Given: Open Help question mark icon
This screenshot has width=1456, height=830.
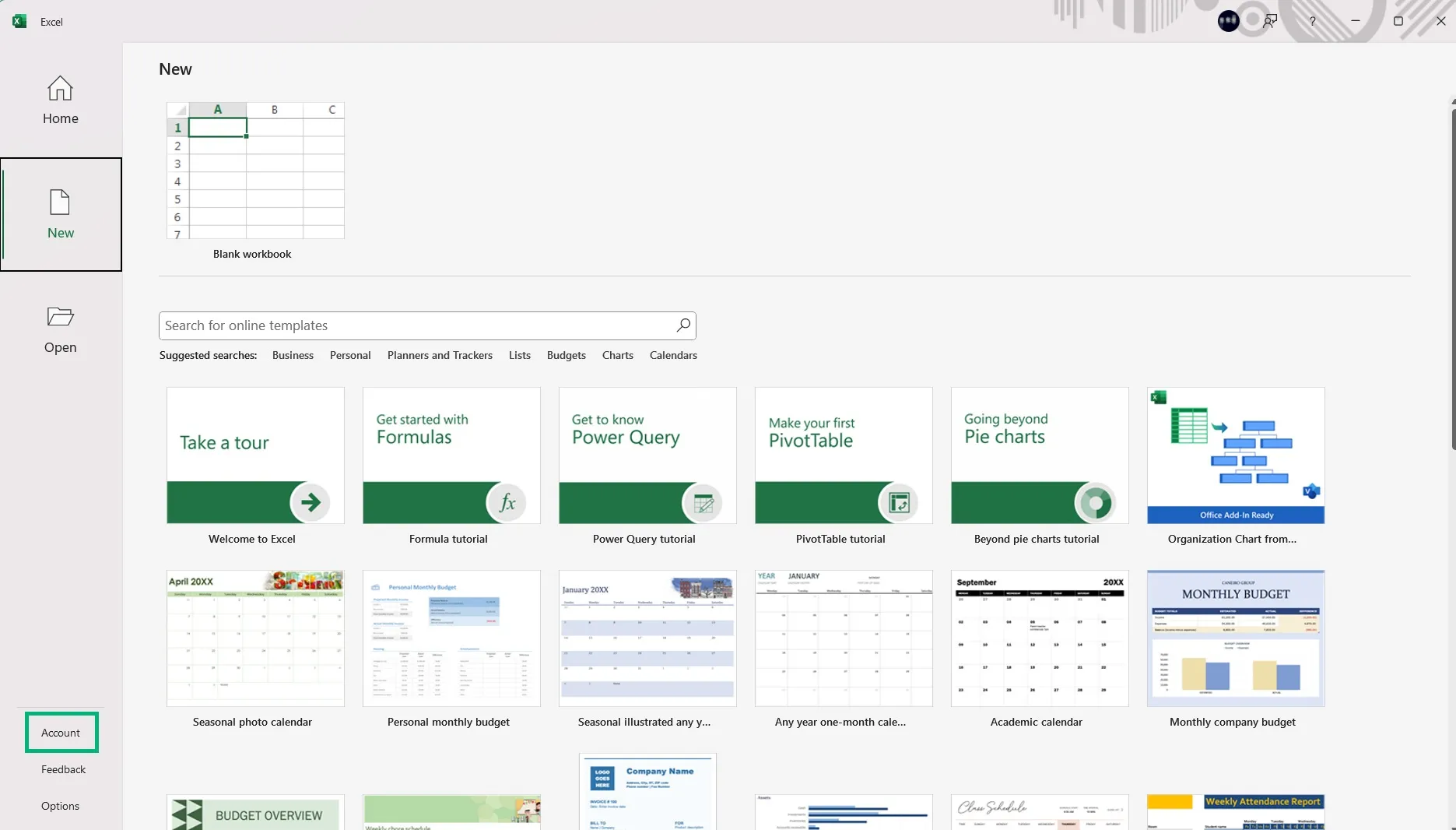Looking at the screenshot, I should coord(1312,21).
